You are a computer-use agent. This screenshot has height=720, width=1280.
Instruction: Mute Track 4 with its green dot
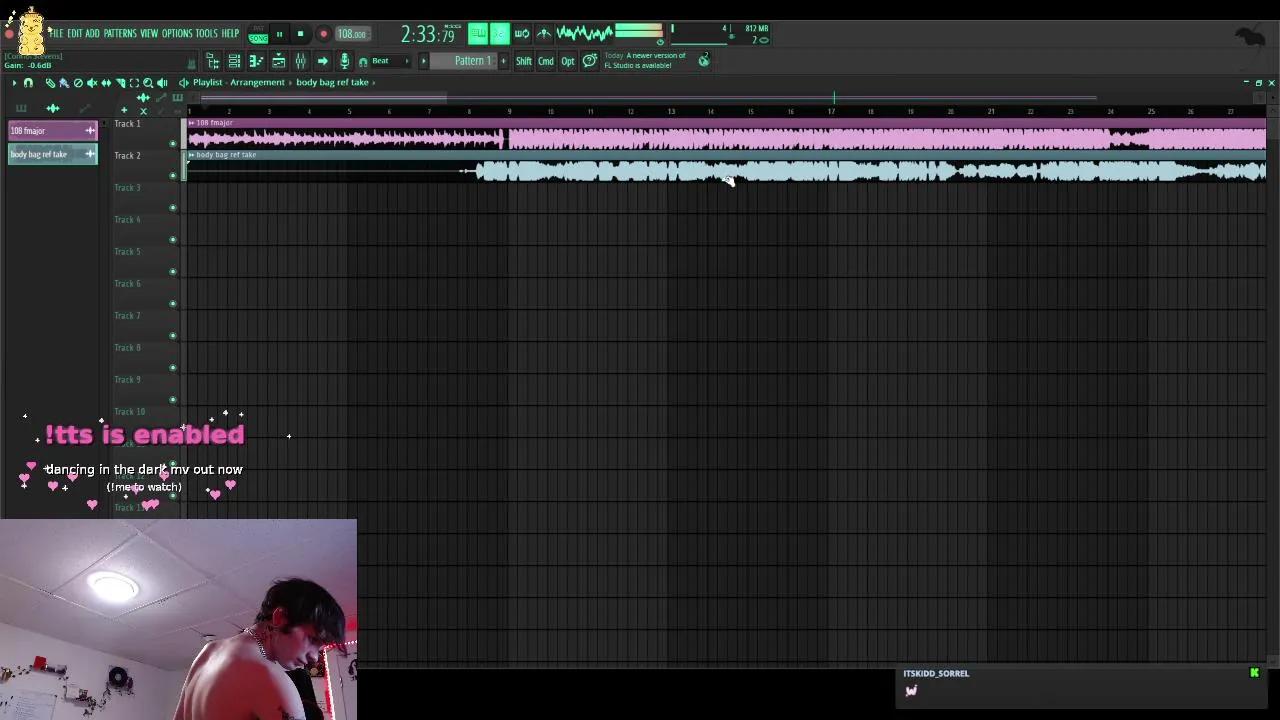pos(173,240)
